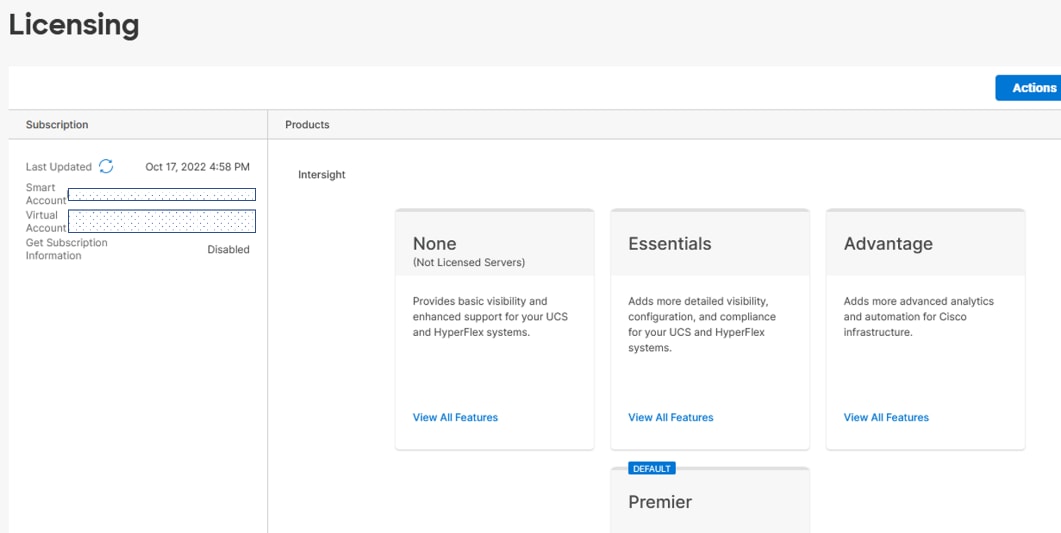Click the Smart Account redacted field
Screen dimensions: 1061x533
tap(162, 195)
